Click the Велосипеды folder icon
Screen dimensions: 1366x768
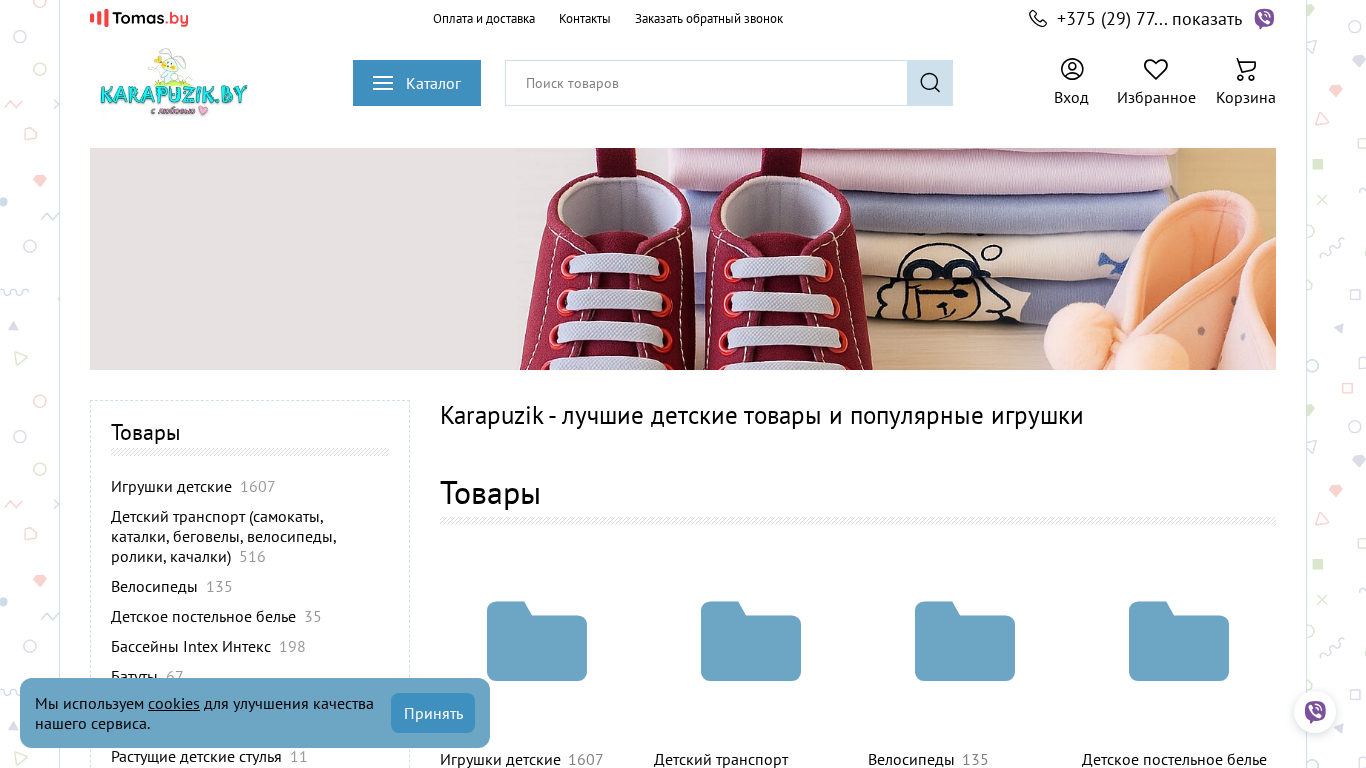[965, 641]
